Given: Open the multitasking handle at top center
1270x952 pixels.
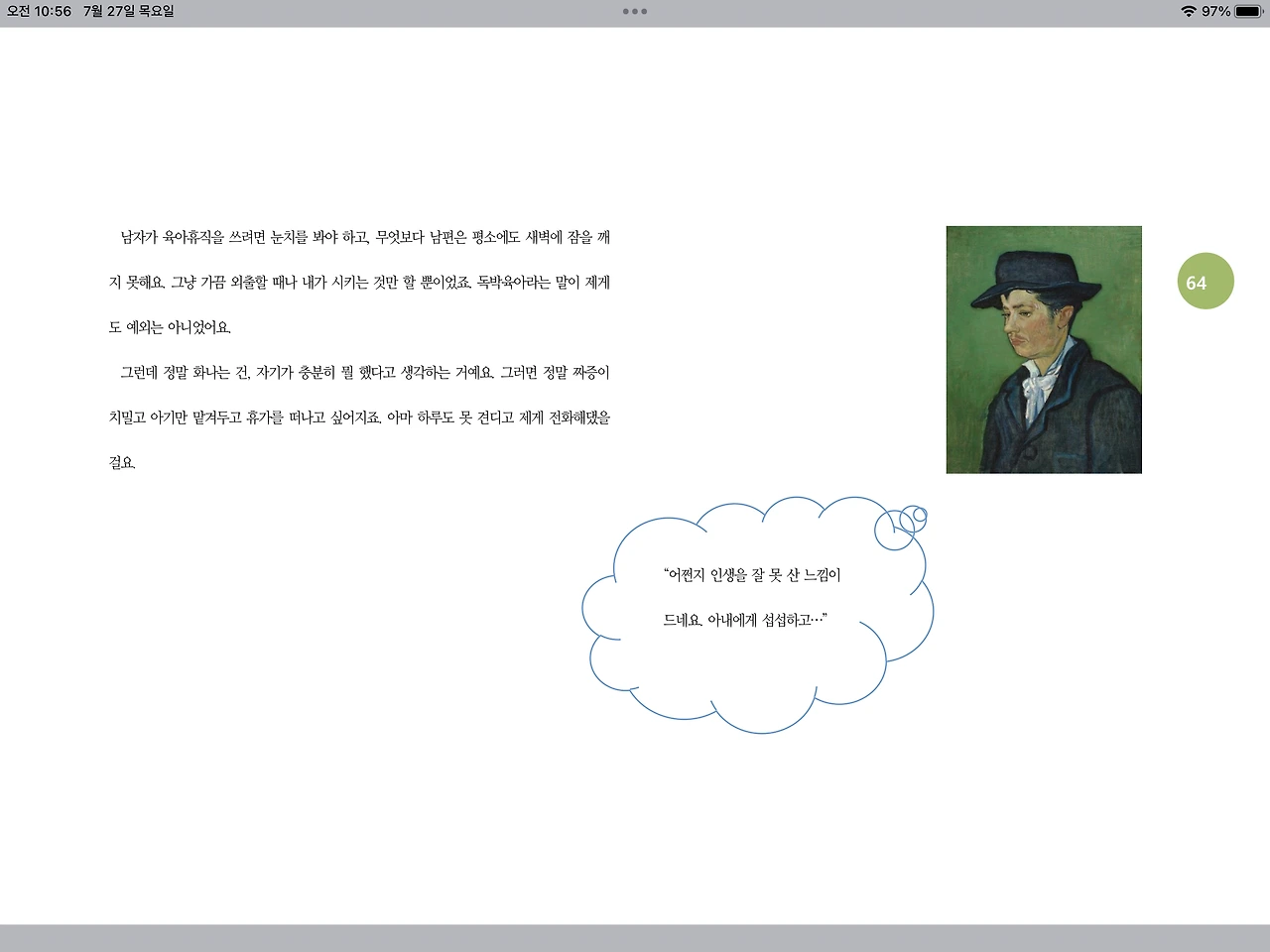Looking at the screenshot, I should 634,11.
